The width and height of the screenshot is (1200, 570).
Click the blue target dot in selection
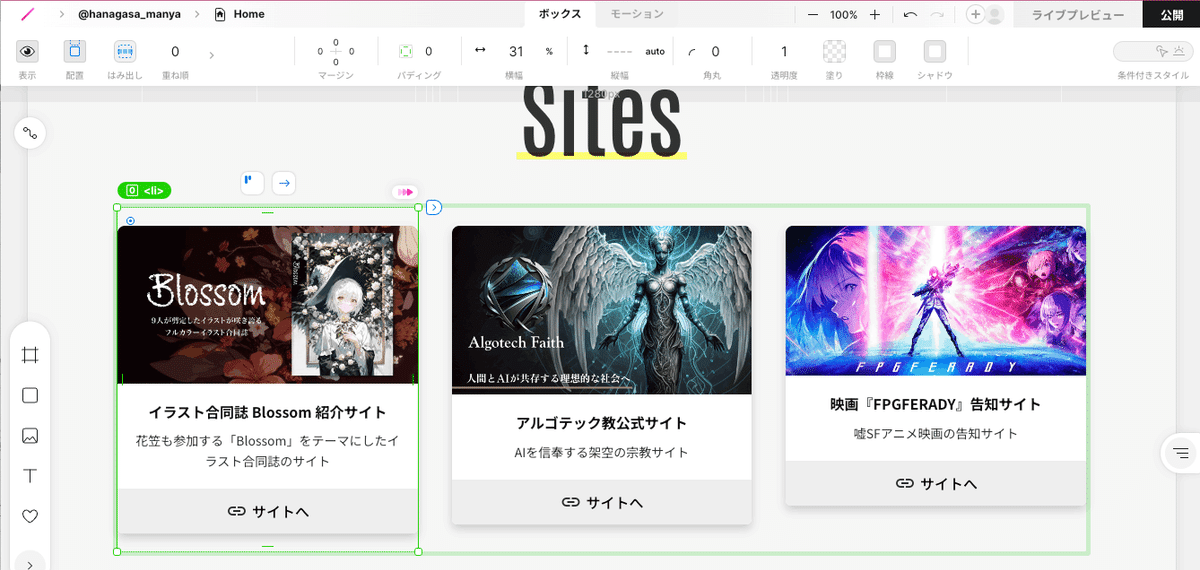pyautogui.click(x=131, y=220)
